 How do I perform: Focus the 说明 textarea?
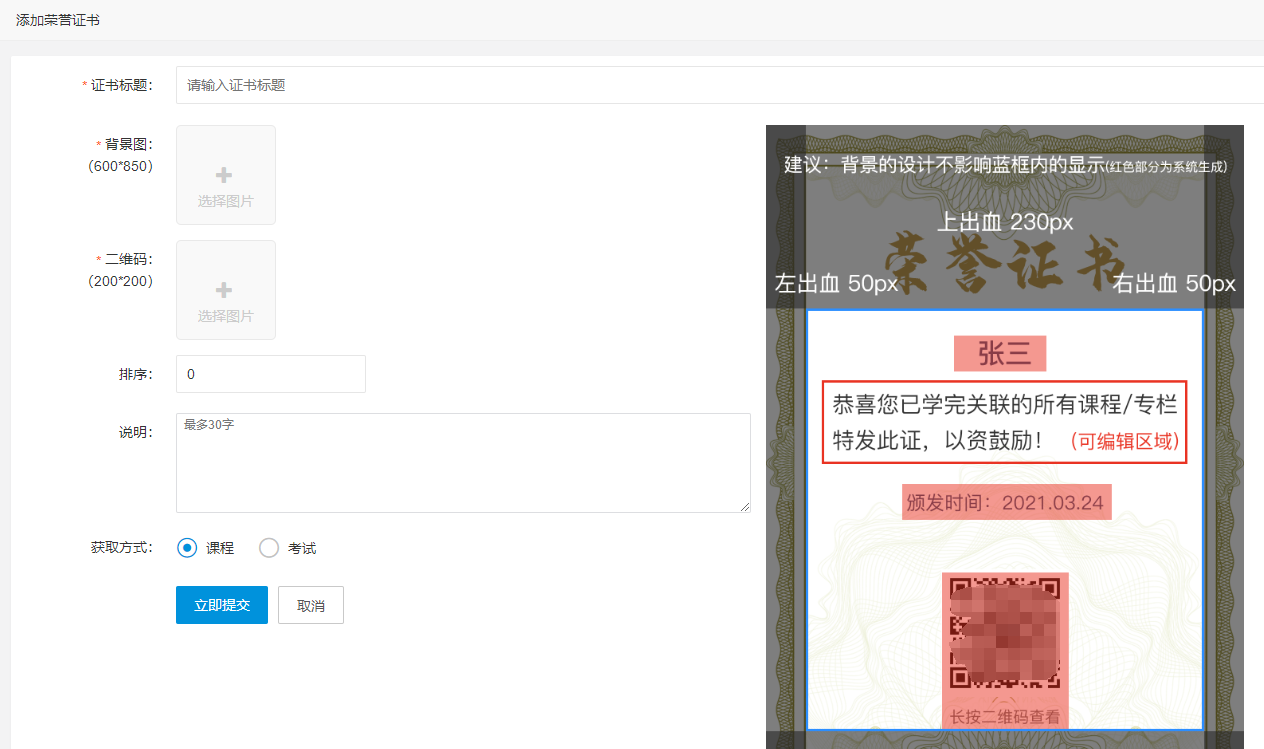click(x=463, y=463)
